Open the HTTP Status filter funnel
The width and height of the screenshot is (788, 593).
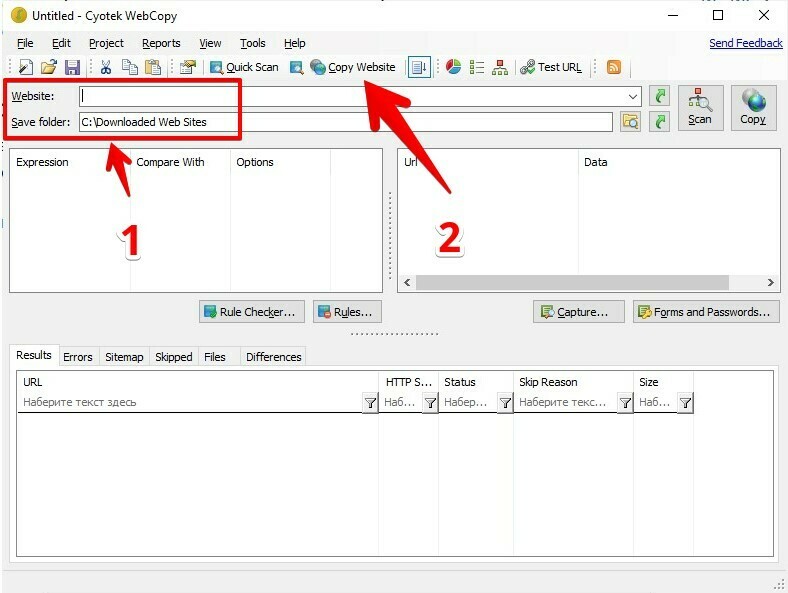click(430, 403)
